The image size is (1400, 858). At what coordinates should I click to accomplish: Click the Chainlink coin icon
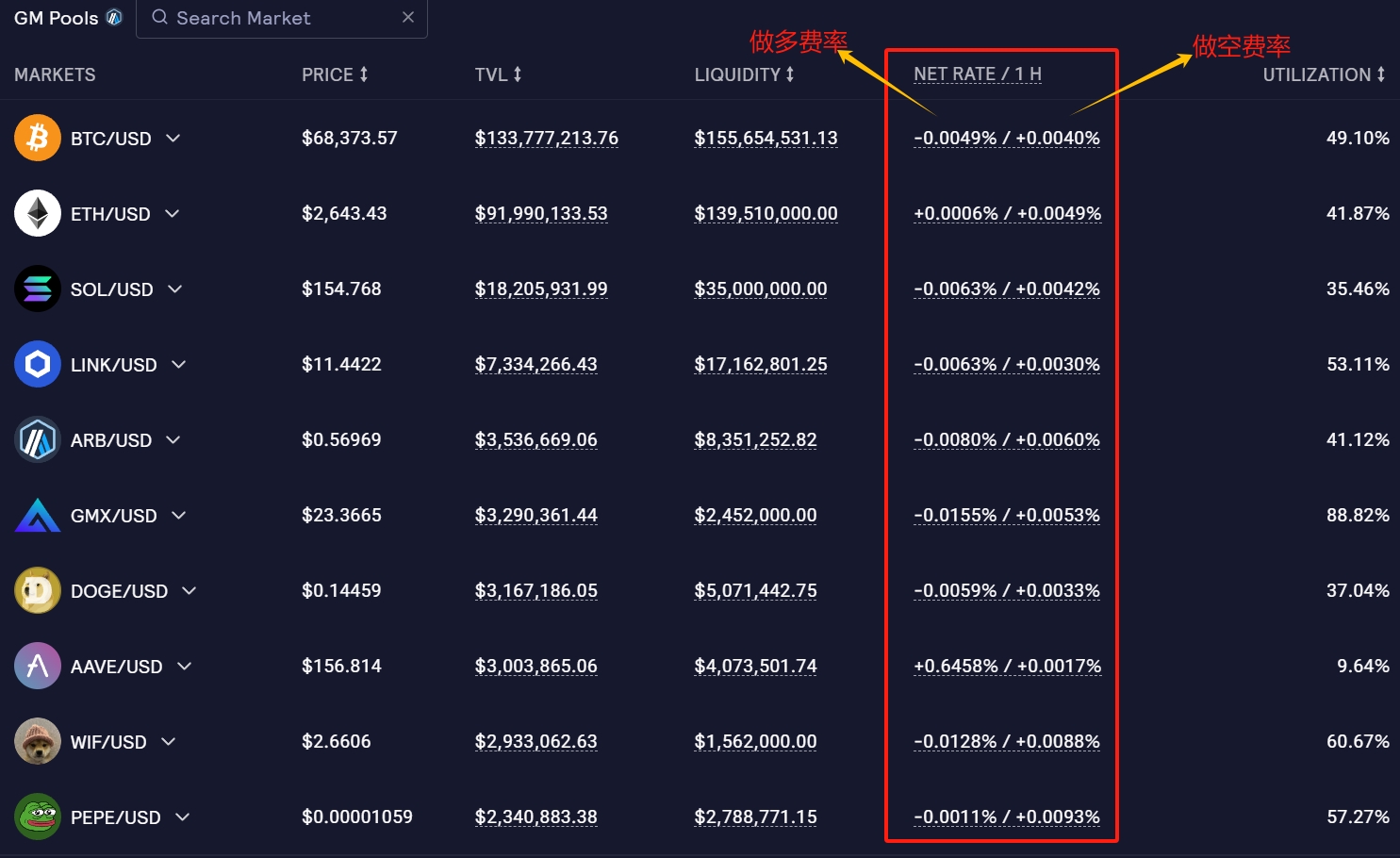[x=38, y=364]
